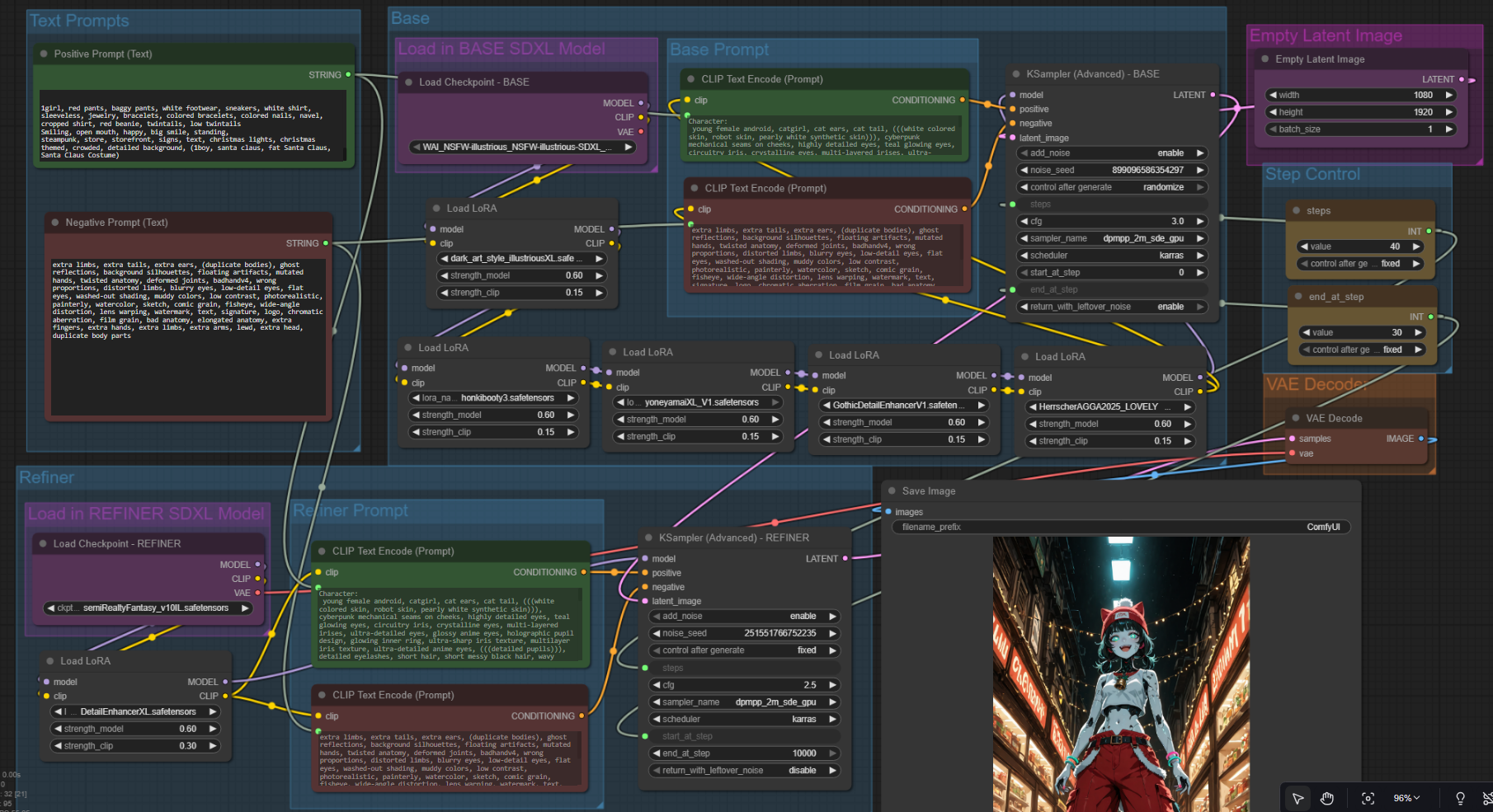Decrease the steps node value of 40
Screen dimensions: 1493x812
[x=1304, y=246]
